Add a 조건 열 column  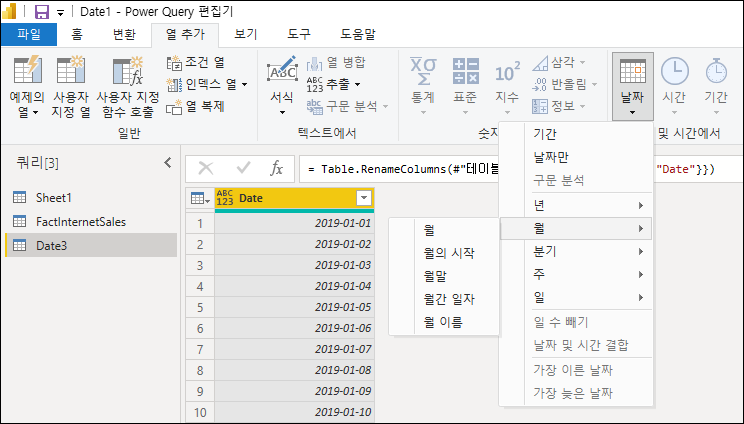click(195, 62)
